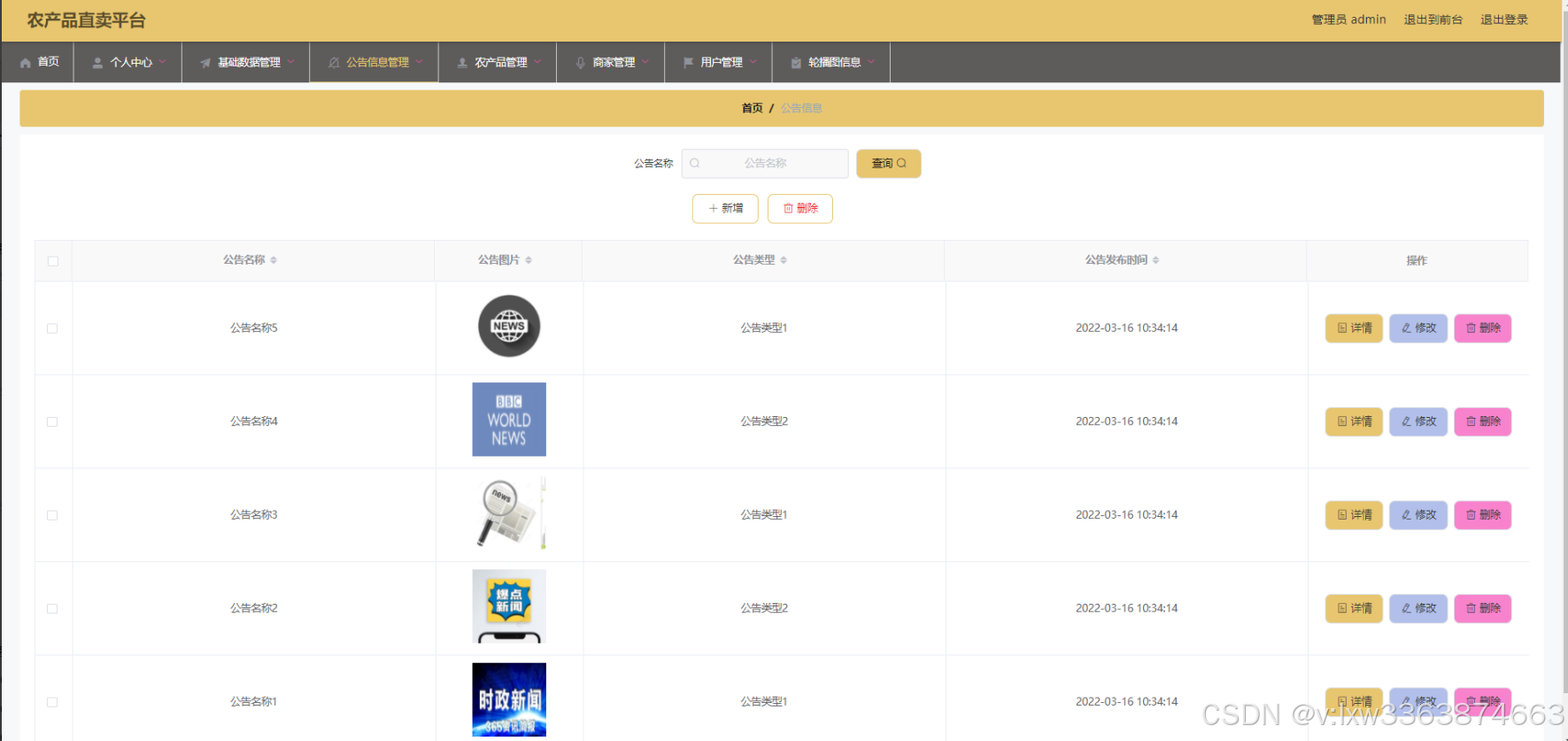This screenshot has height=741, width=1568.
Task: Click 删除 button for 公告名称2
Action: coord(1483,608)
